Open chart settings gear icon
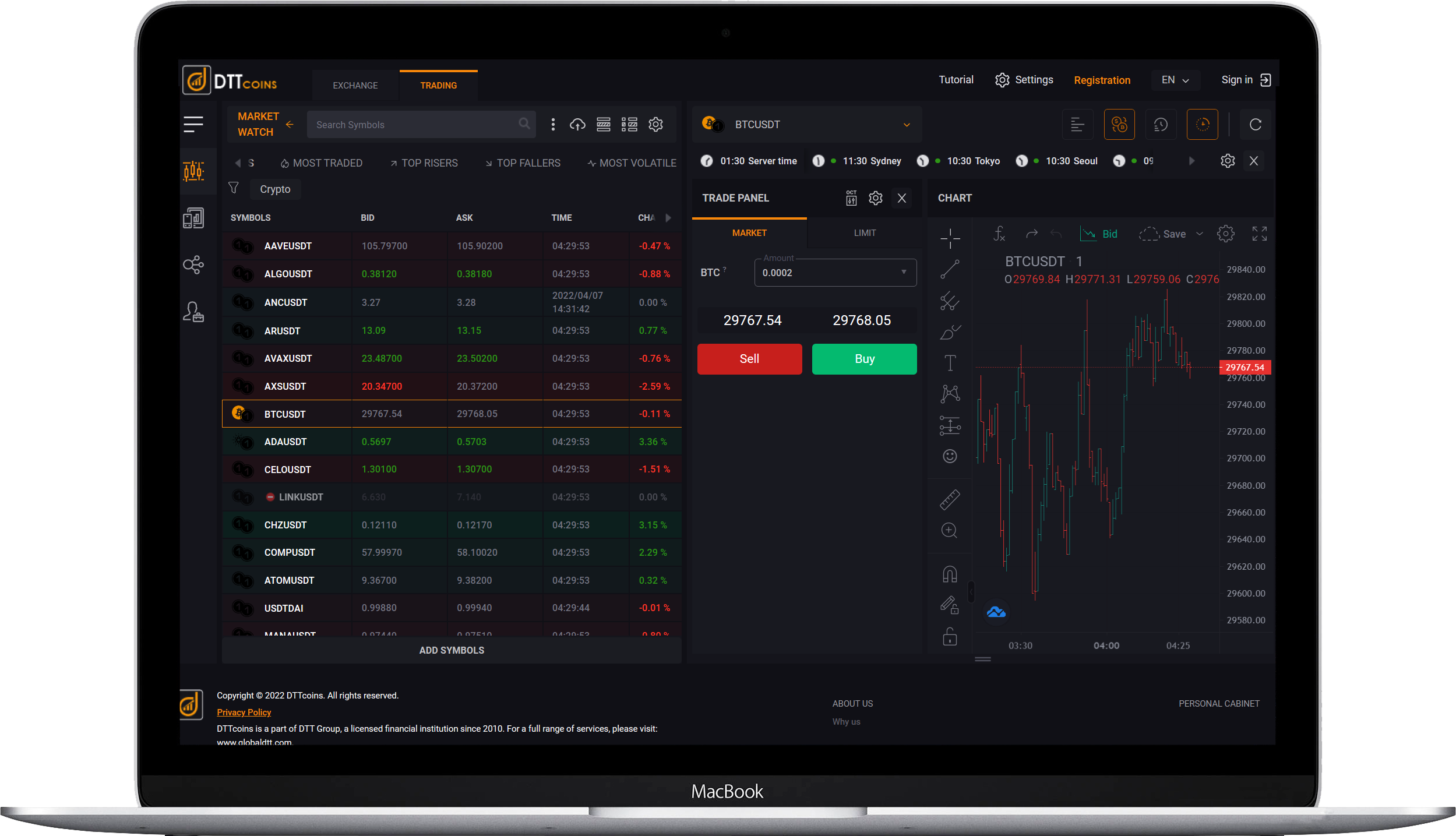The image size is (1456, 836). 1226,234
